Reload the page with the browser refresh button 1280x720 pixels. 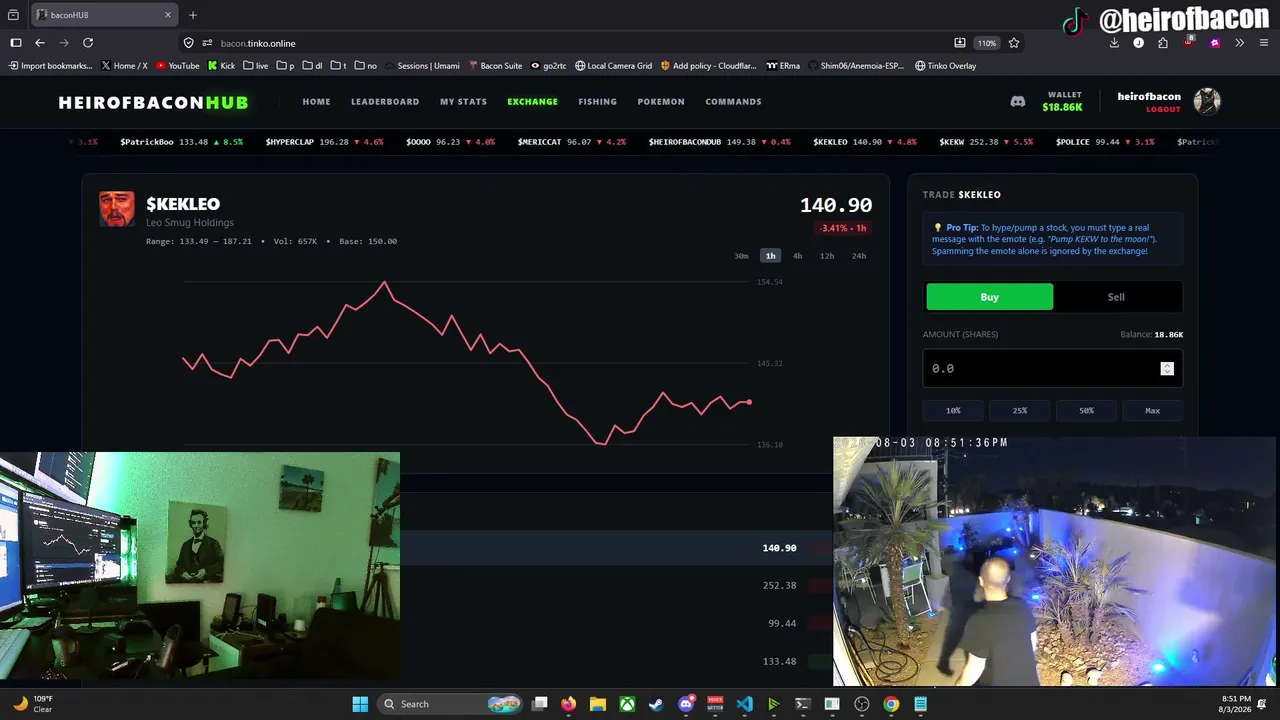pyautogui.click(x=88, y=43)
